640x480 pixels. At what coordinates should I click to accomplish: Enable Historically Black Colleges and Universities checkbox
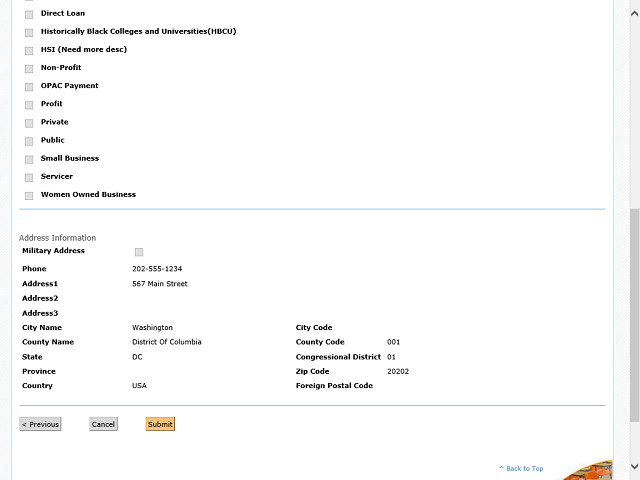tap(29, 32)
